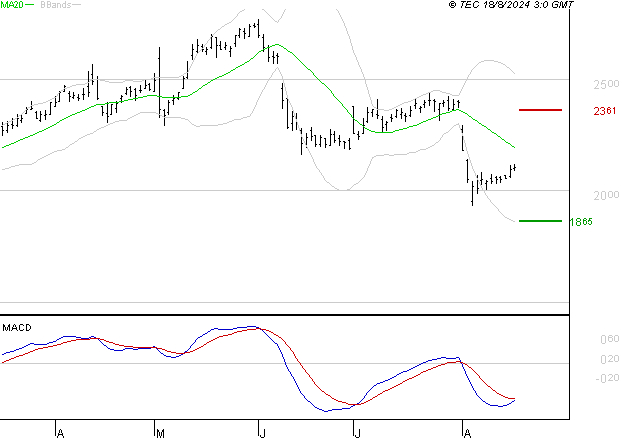This screenshot has width=627, height=440.
Task: Click the 2000 price axis label
Action: tap(606, 195)
